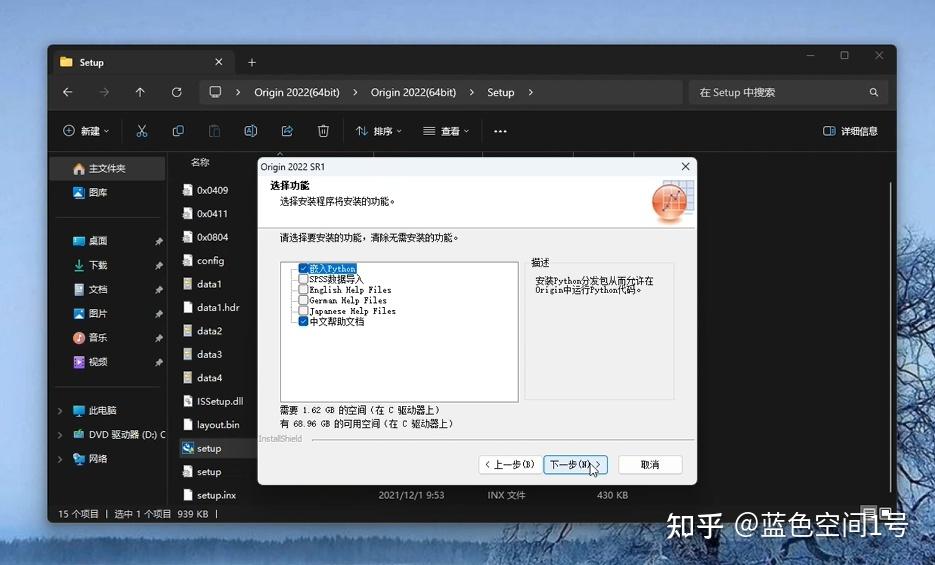Screen dimensions: 935x565
Task: Click the PC monitor icon in address bar
Action: coord(215,92)
